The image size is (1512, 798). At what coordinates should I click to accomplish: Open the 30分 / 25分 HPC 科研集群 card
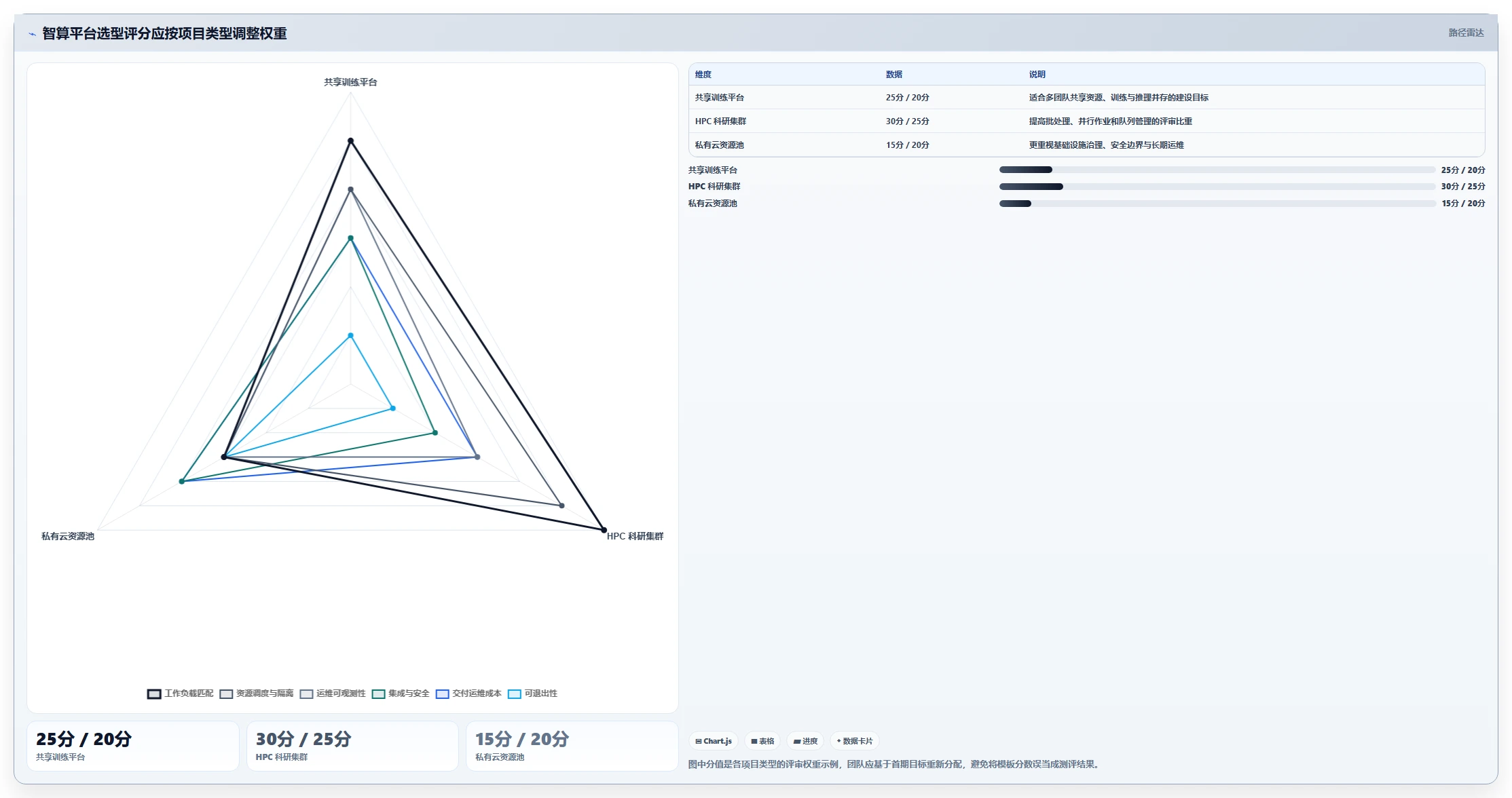click(352, 746)
